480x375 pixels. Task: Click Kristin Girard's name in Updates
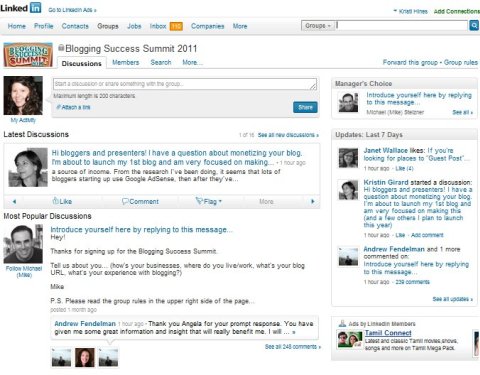(x=386, y=182)
